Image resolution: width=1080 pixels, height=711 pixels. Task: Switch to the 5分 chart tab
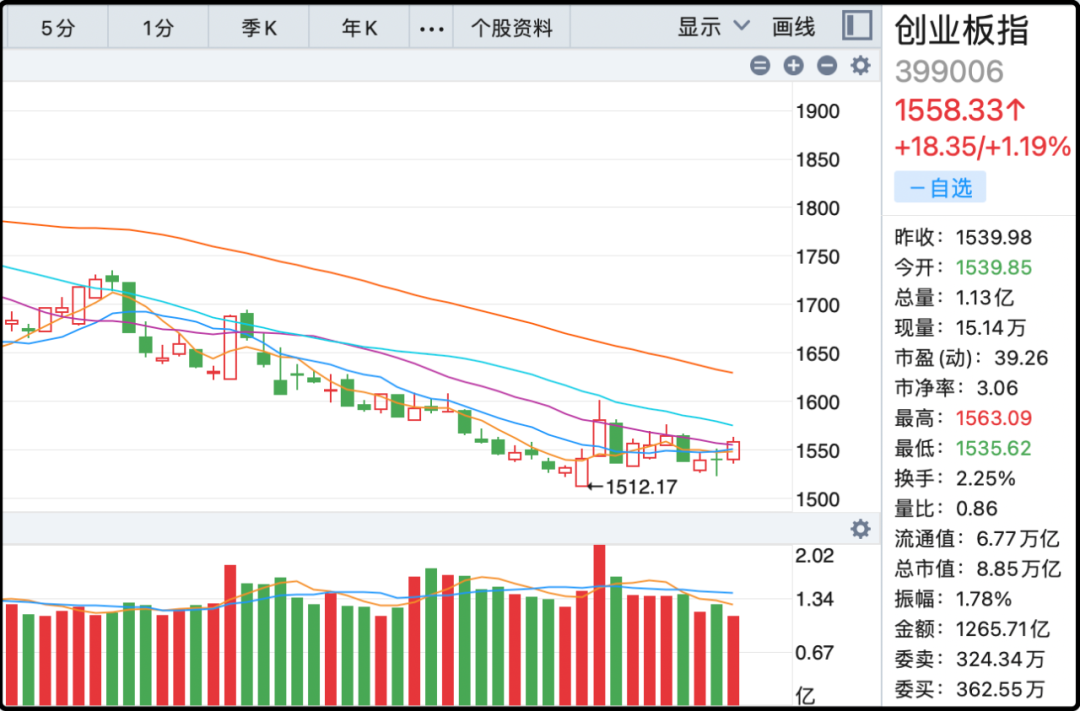tap(57, 28)
